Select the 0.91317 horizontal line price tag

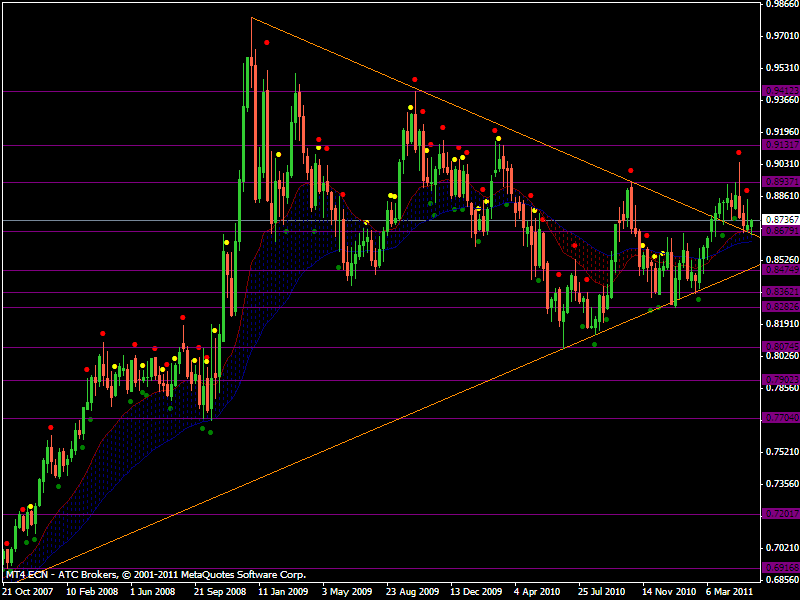(x=782, y=145)
